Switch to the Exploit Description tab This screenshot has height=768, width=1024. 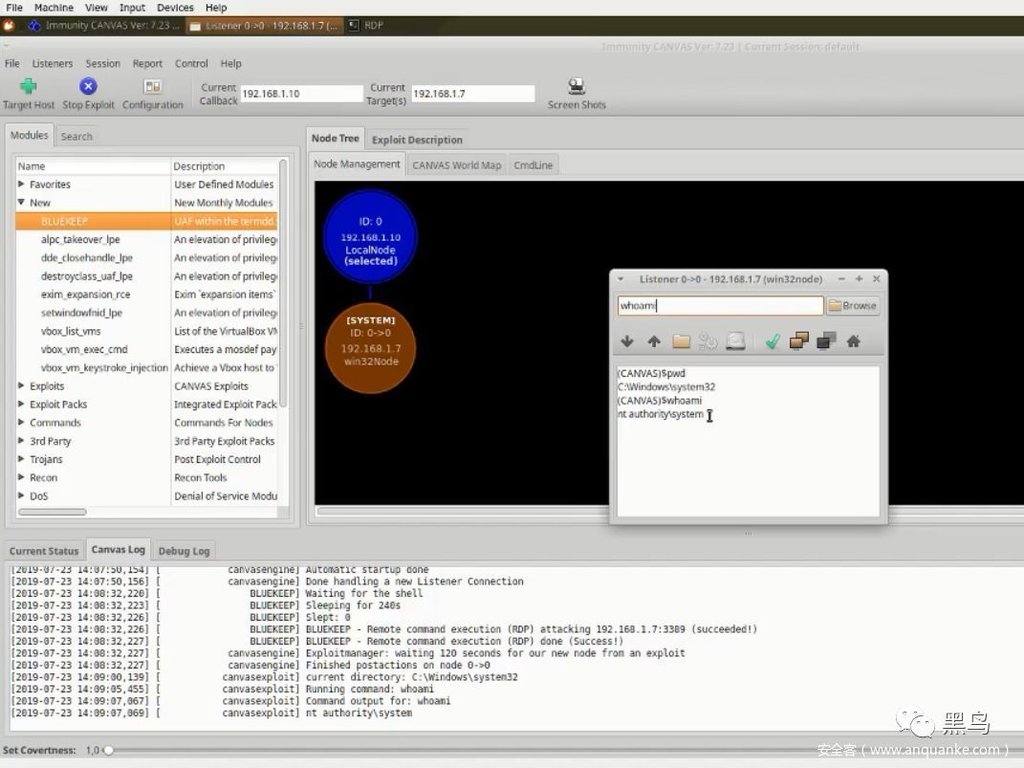click(417, 140)
